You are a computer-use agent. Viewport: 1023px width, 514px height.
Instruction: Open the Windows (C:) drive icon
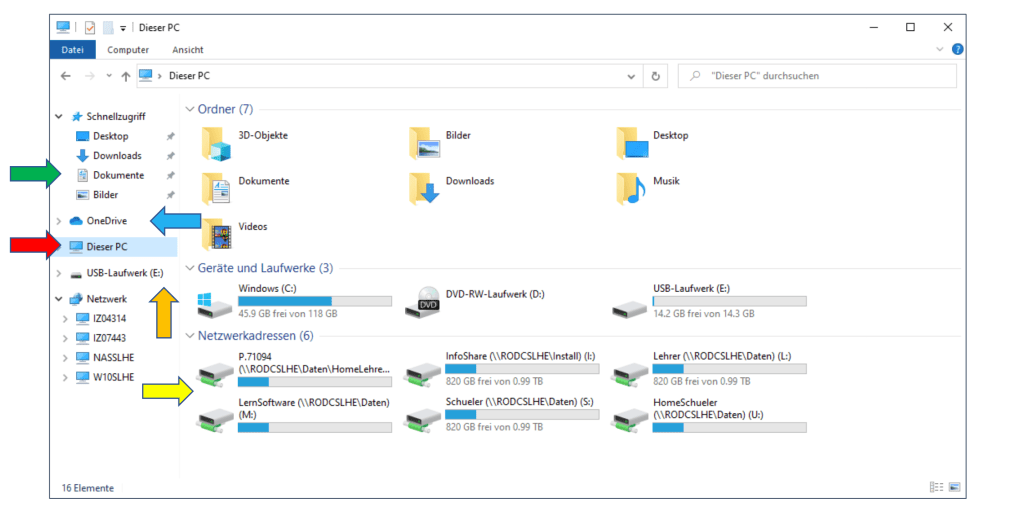[x=211, y=300]
